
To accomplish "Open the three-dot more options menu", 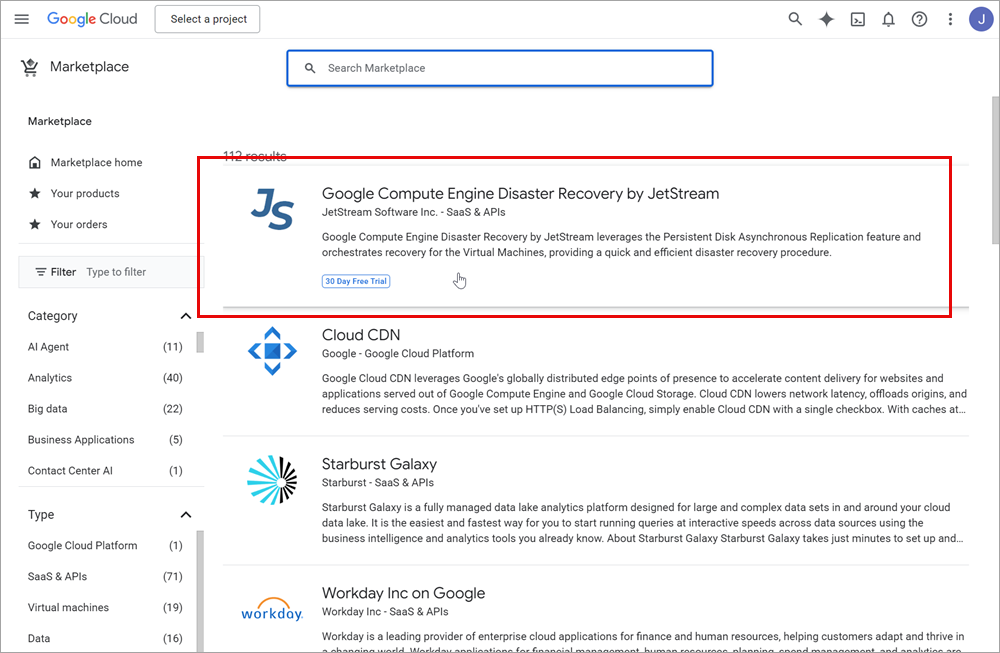I will 949,19.
